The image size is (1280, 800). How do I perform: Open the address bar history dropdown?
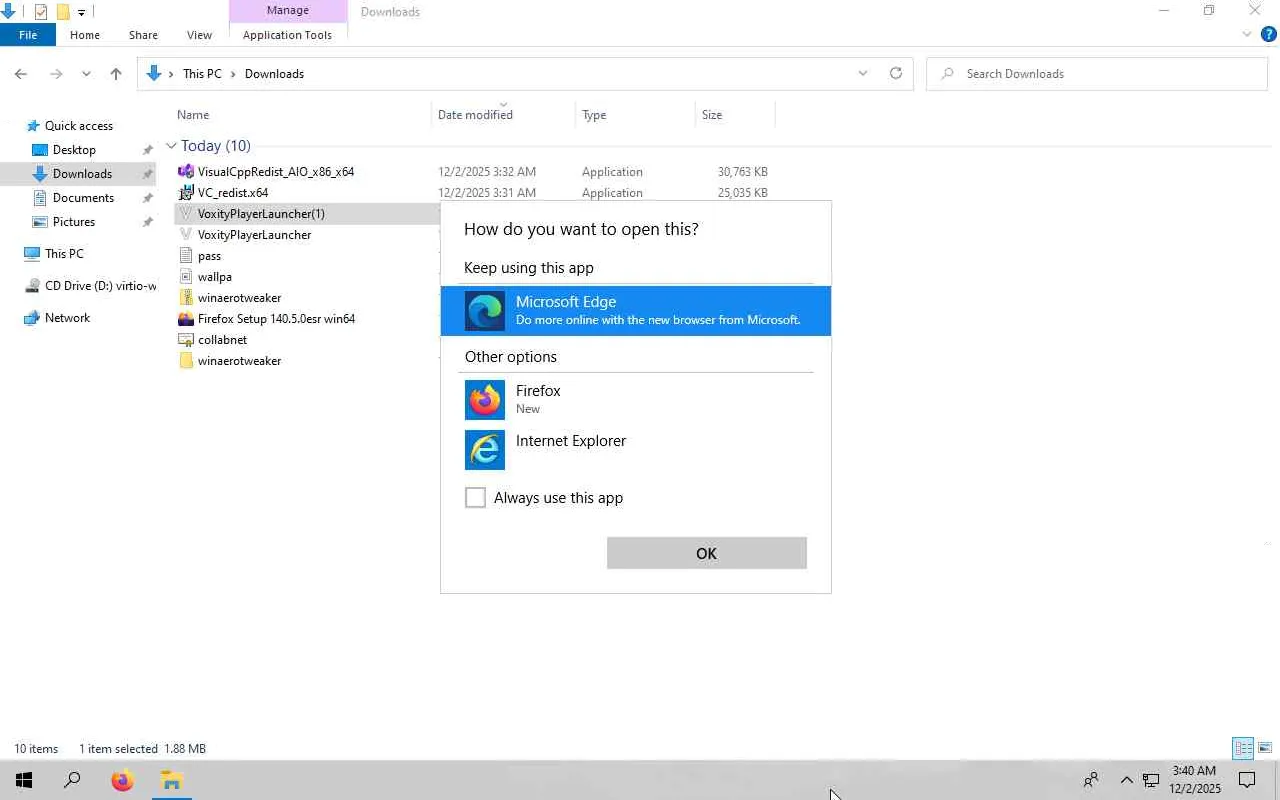[863, 74]
